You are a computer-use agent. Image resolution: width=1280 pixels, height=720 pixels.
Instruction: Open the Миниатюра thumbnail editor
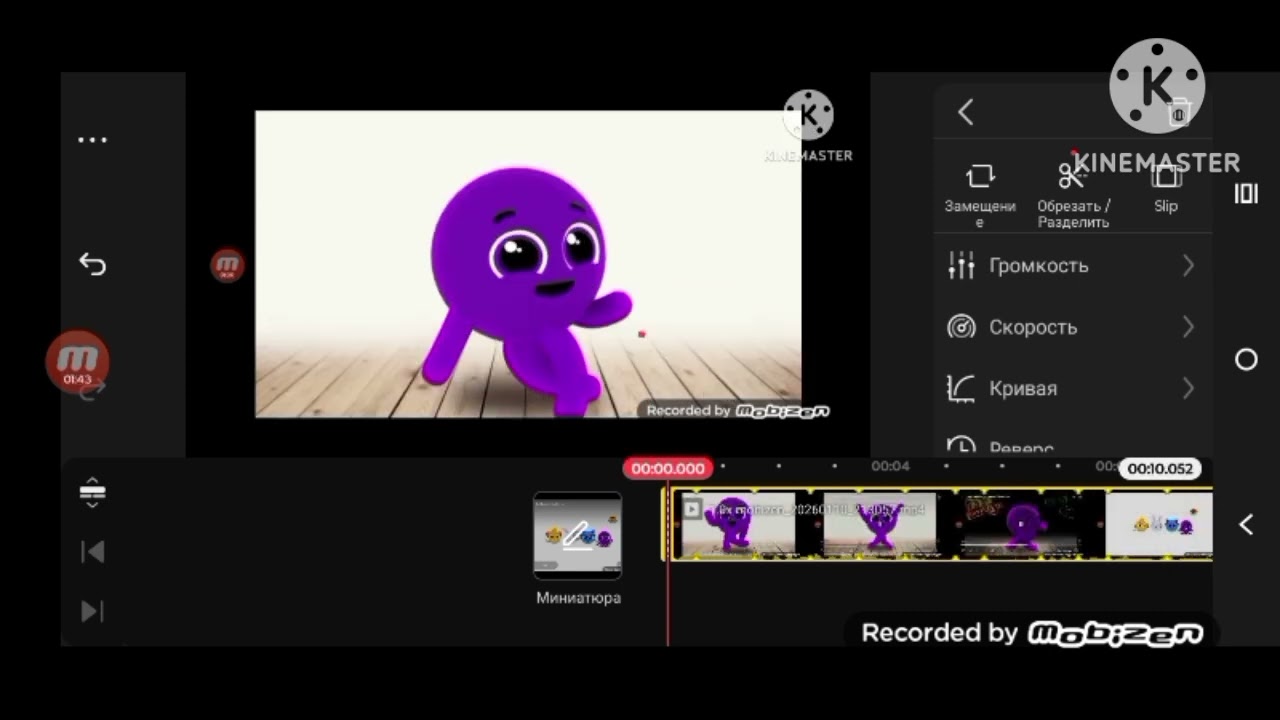(x=578, y=536)
